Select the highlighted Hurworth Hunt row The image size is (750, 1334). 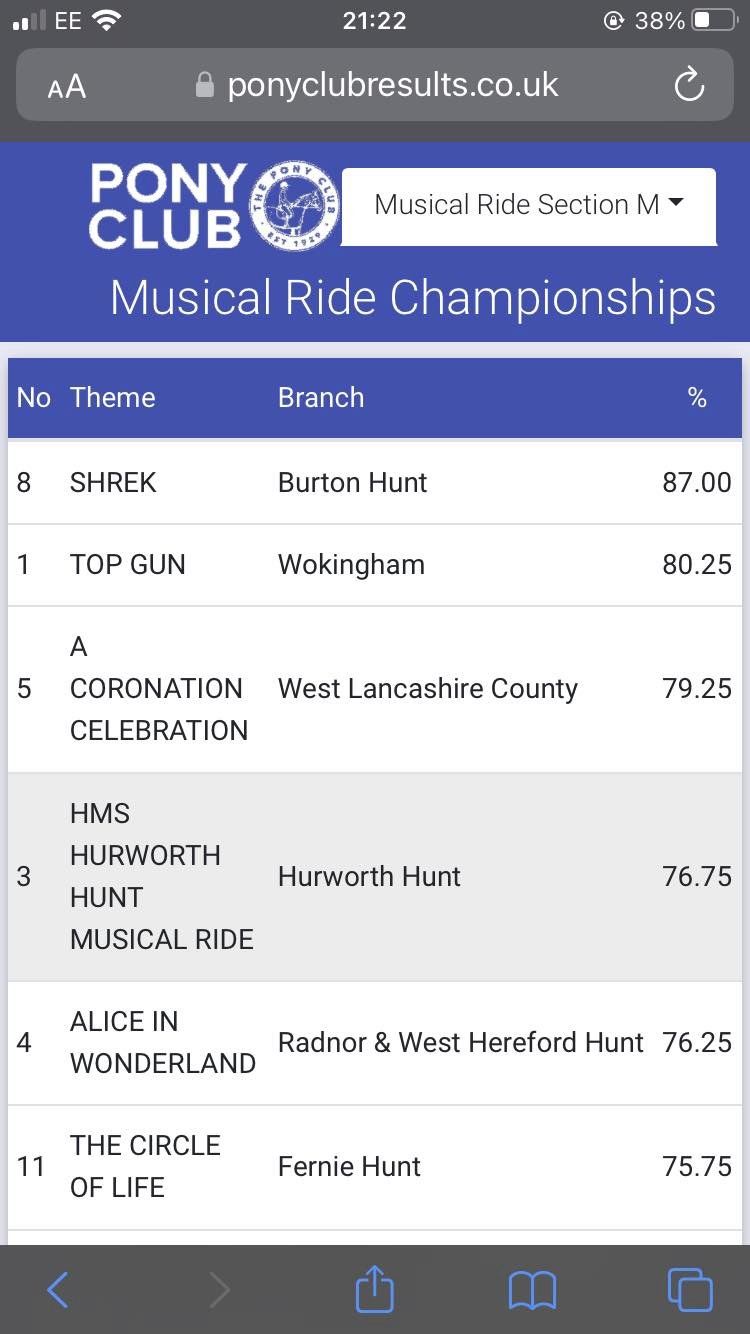click(375, 877)
